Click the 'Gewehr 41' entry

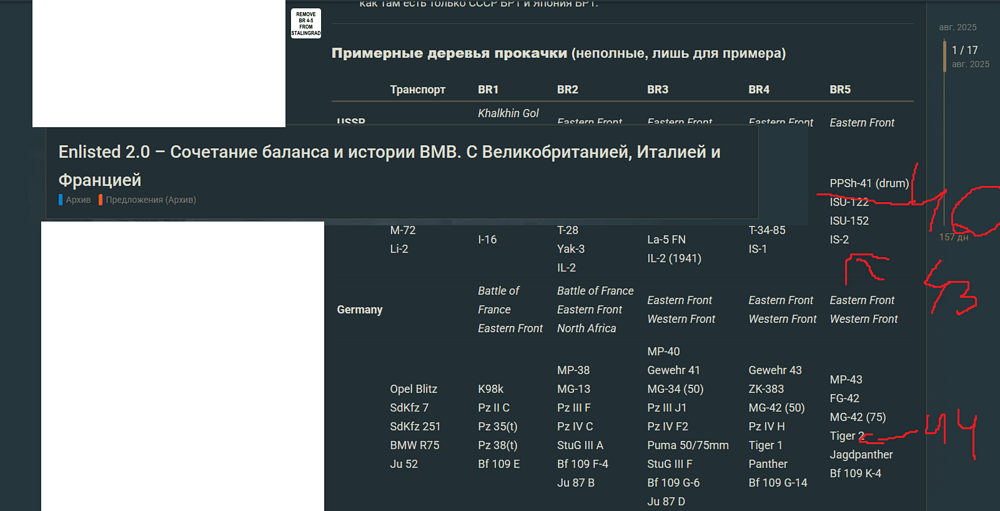point(672,371)
